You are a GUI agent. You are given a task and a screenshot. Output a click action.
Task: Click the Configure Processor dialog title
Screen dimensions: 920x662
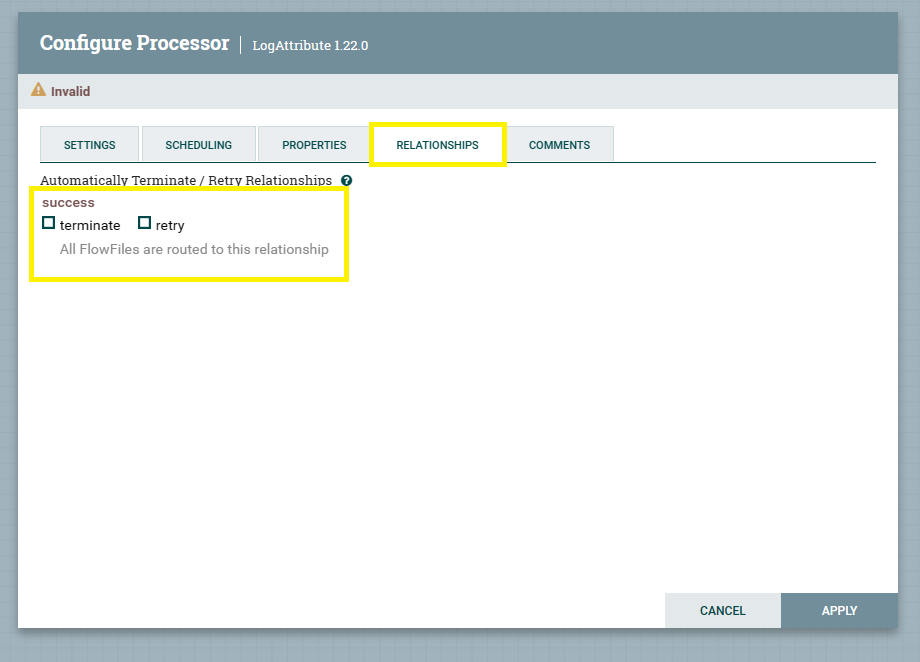134,43
